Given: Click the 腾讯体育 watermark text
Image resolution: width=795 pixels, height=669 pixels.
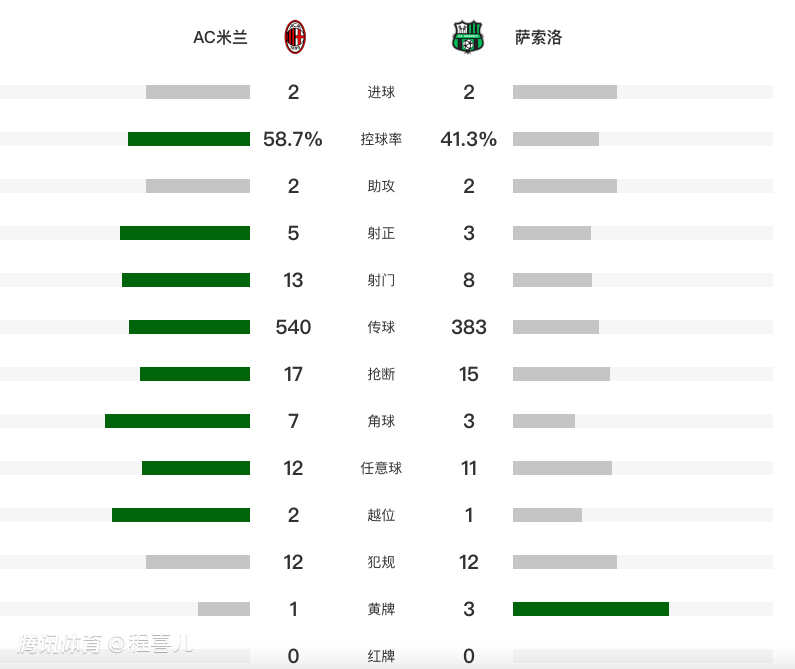Looking at the screenshot, I should click(x=60, y=643).
